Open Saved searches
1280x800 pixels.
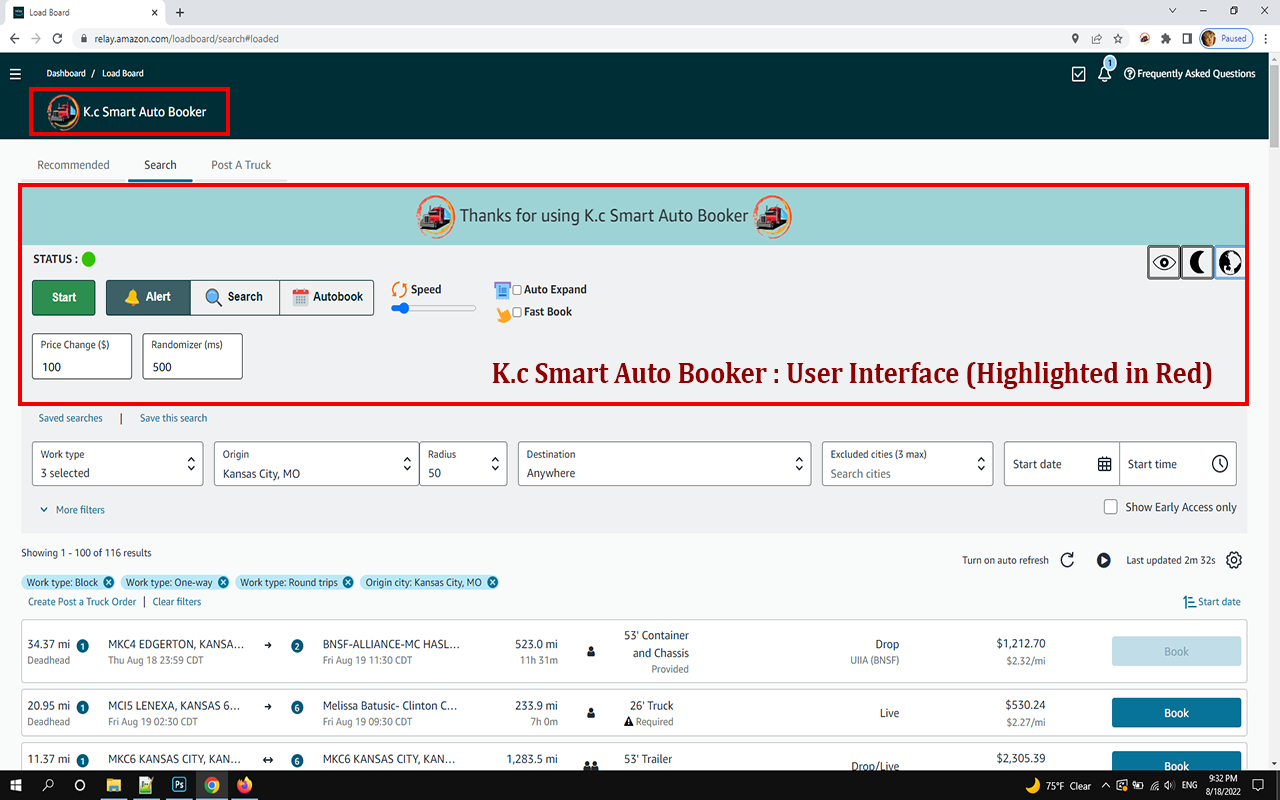click(x=70, y=418)
